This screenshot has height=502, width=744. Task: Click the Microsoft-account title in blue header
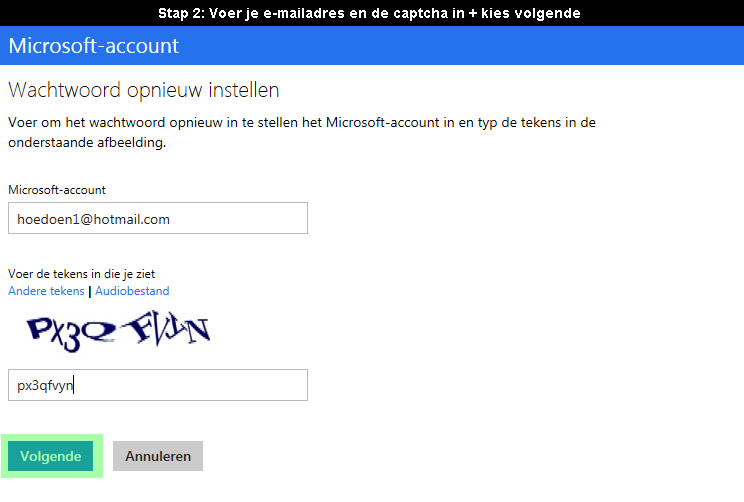[93, 46]
